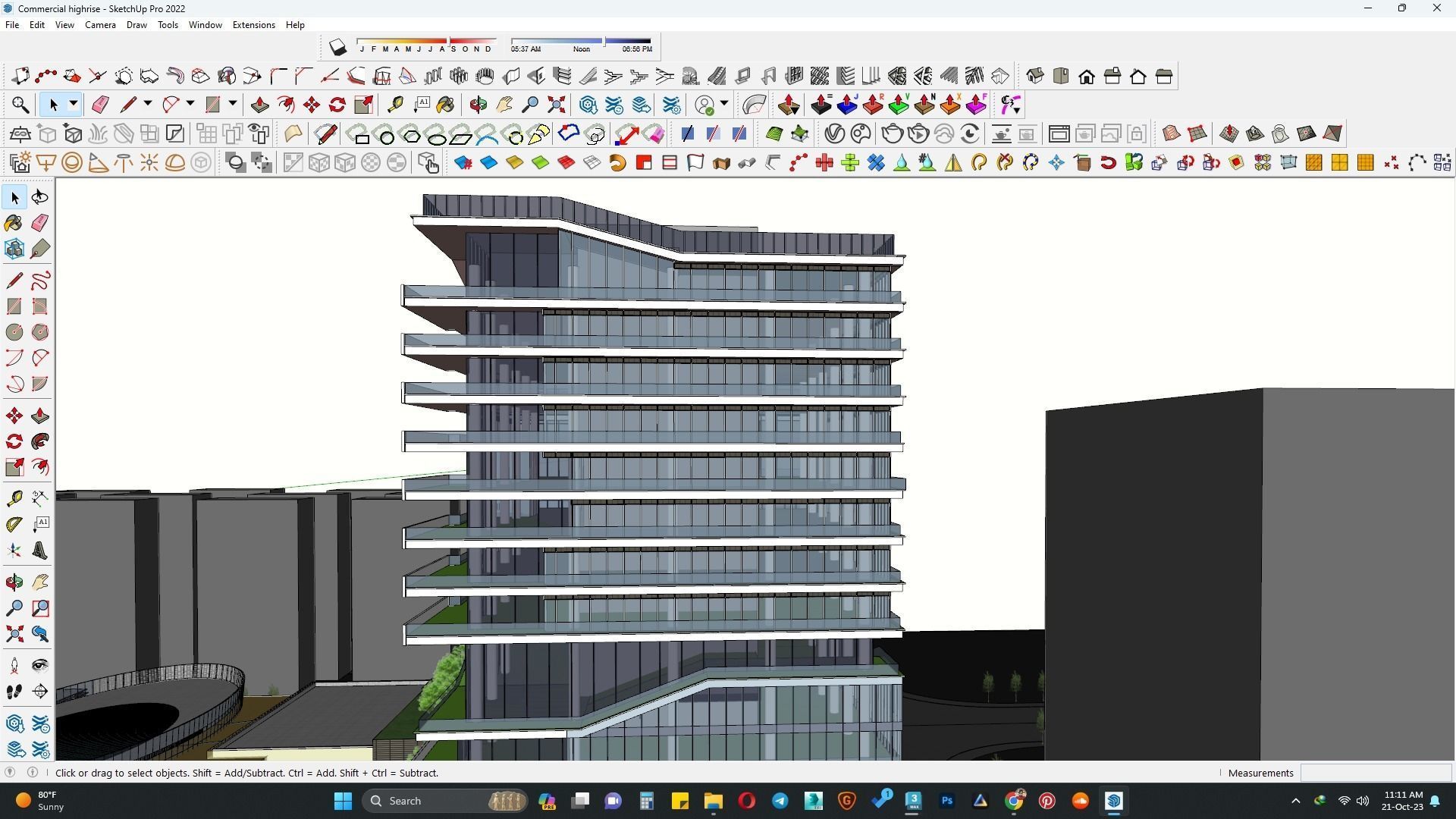Select the Zoom Window tool
Screen dimensions: 1456x819
click(x=40, y=608)
